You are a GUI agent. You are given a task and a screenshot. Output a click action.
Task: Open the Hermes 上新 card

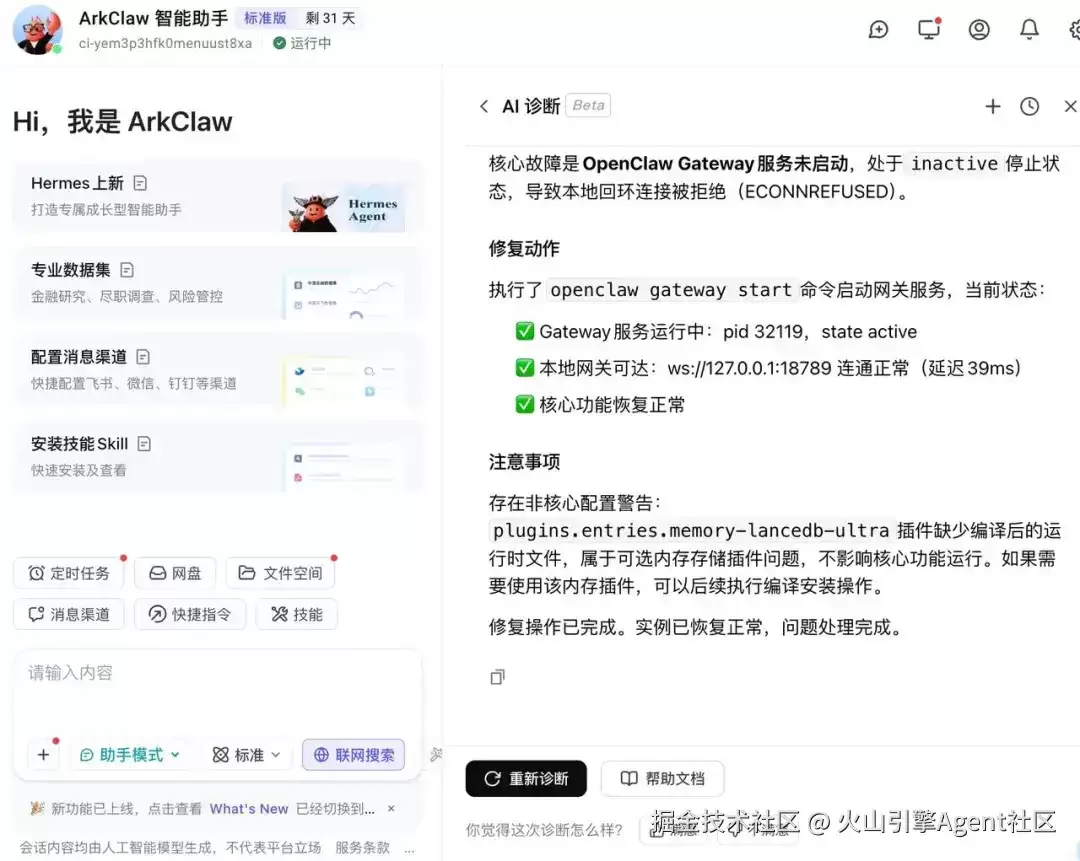tap(218, 196)
